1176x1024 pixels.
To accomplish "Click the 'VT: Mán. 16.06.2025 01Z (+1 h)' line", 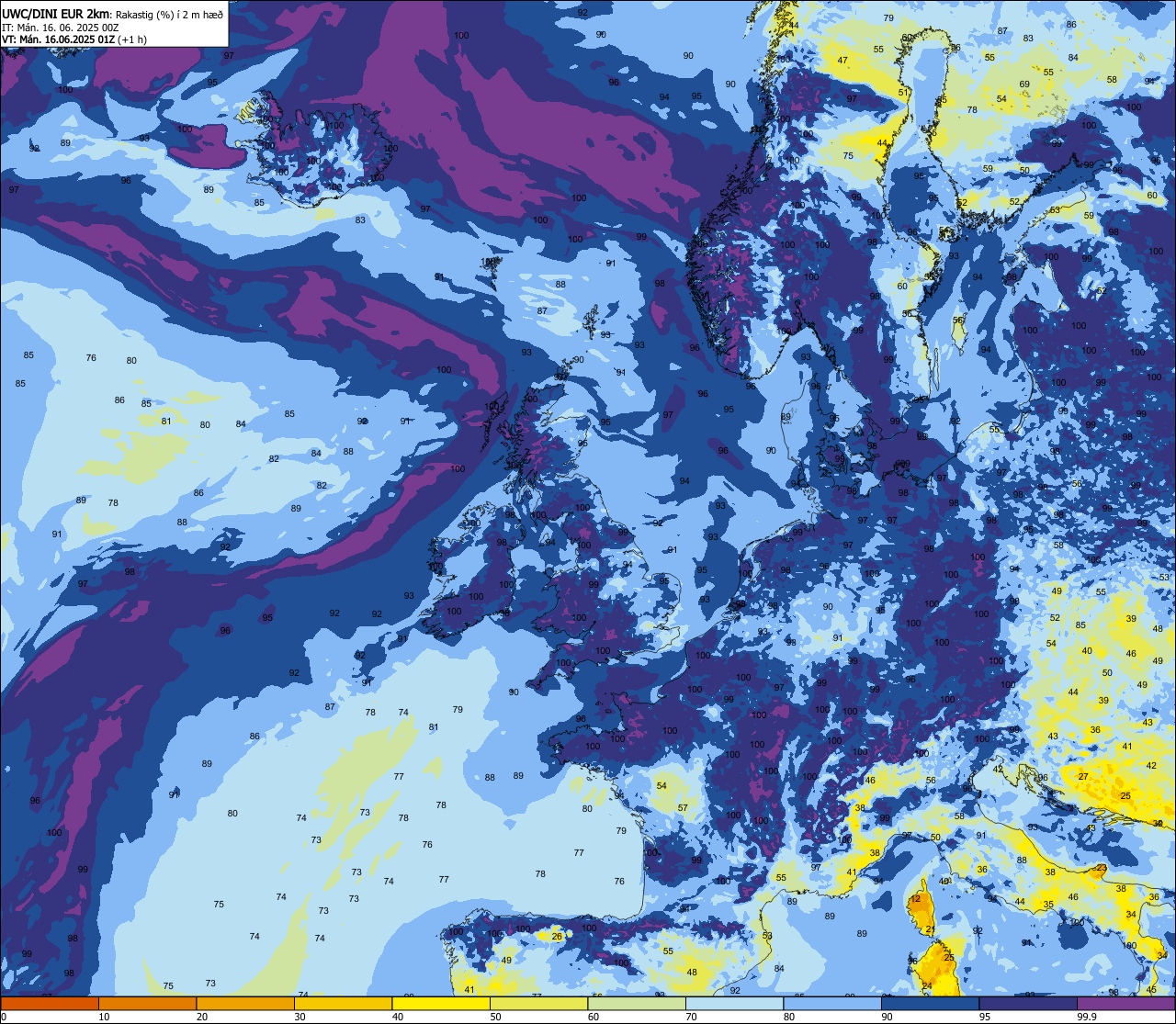I will (x=74, y=39).
